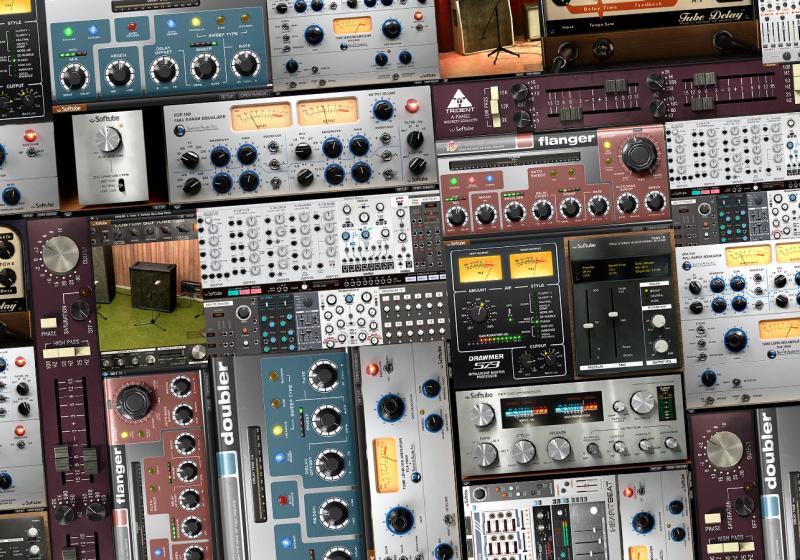Click the upper white round button on TSAR-1R
The image size is (800, 560).
point(658,321)
